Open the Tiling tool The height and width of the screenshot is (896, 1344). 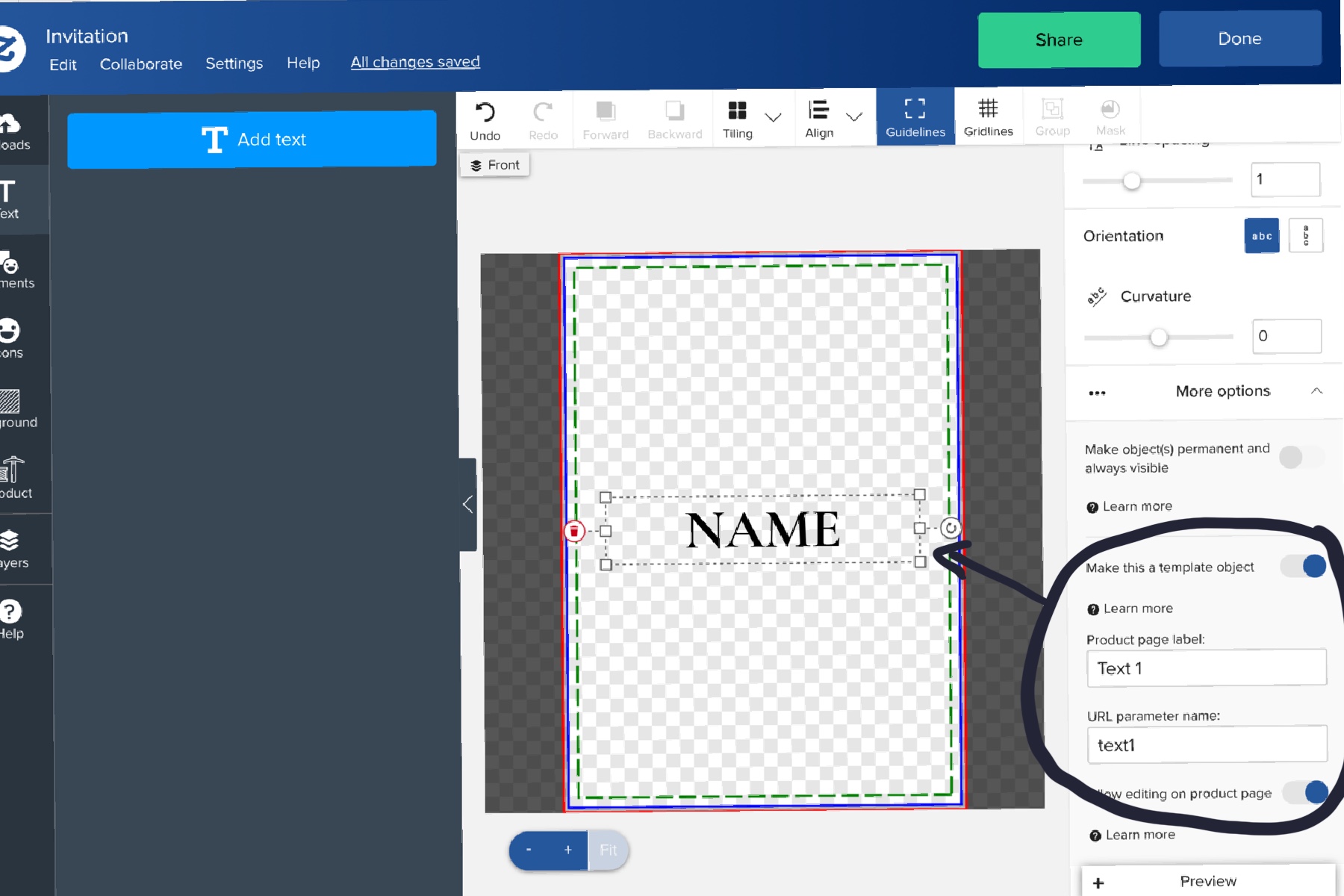pyautogui.click(x=738, y=119)
